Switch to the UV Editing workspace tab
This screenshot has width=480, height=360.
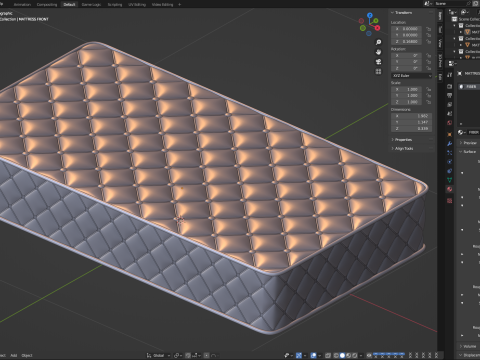click(x=137, y=4)
